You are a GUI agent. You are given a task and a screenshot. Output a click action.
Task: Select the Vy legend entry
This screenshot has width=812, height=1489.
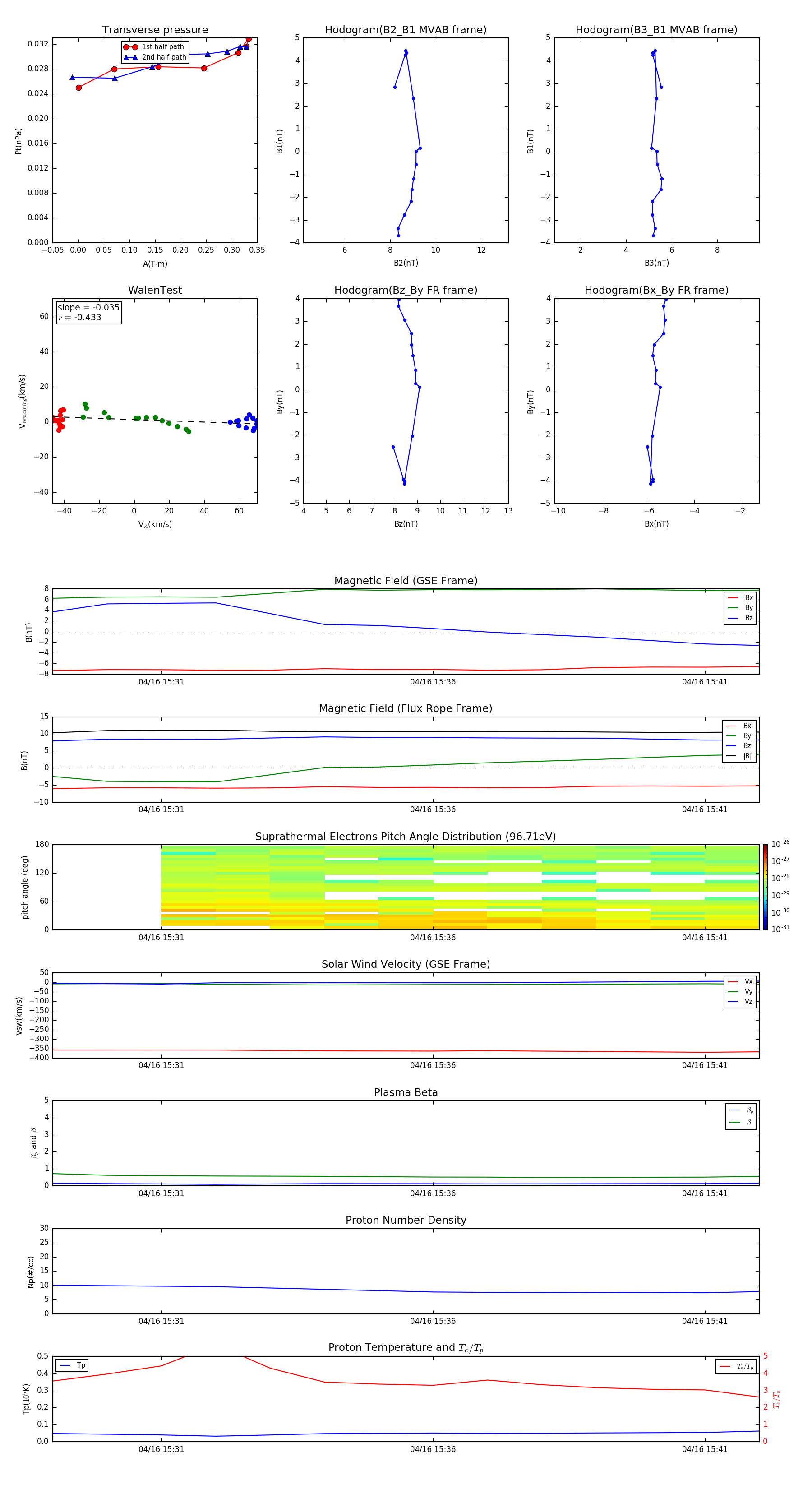coord(740,991)
